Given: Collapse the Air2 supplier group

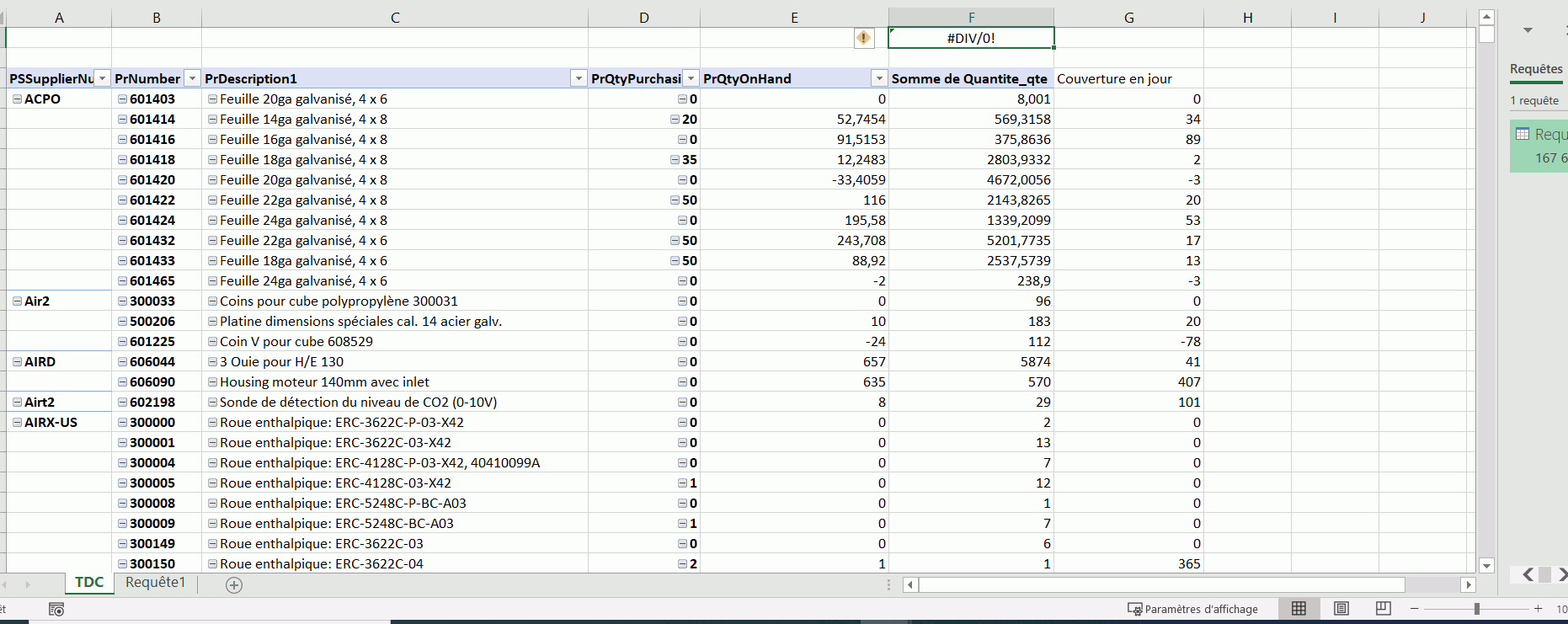Looking at the screenshot, I should (17, 301).
